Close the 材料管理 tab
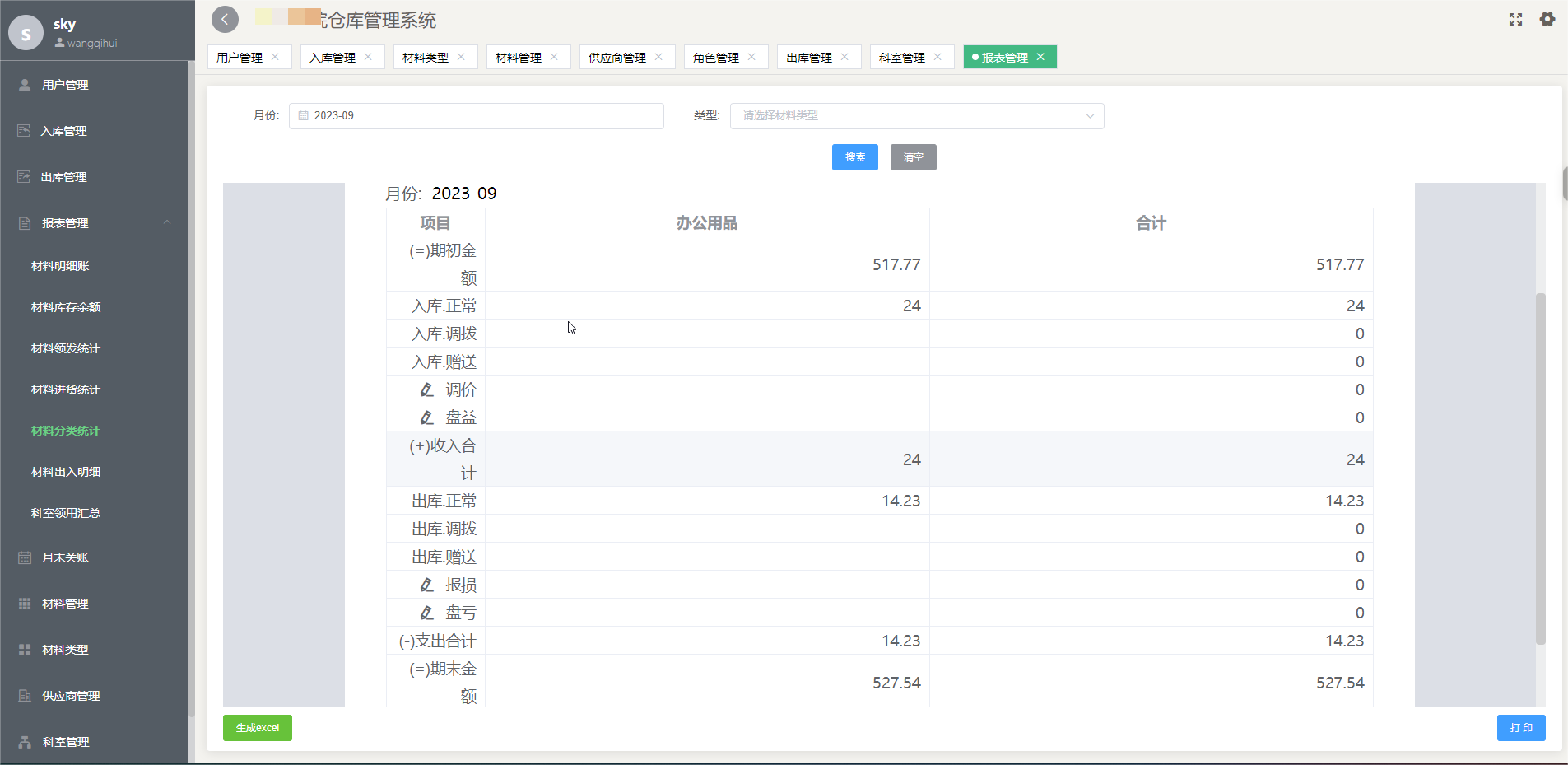This screenshot has height=765, width=1568. [554, 57]
